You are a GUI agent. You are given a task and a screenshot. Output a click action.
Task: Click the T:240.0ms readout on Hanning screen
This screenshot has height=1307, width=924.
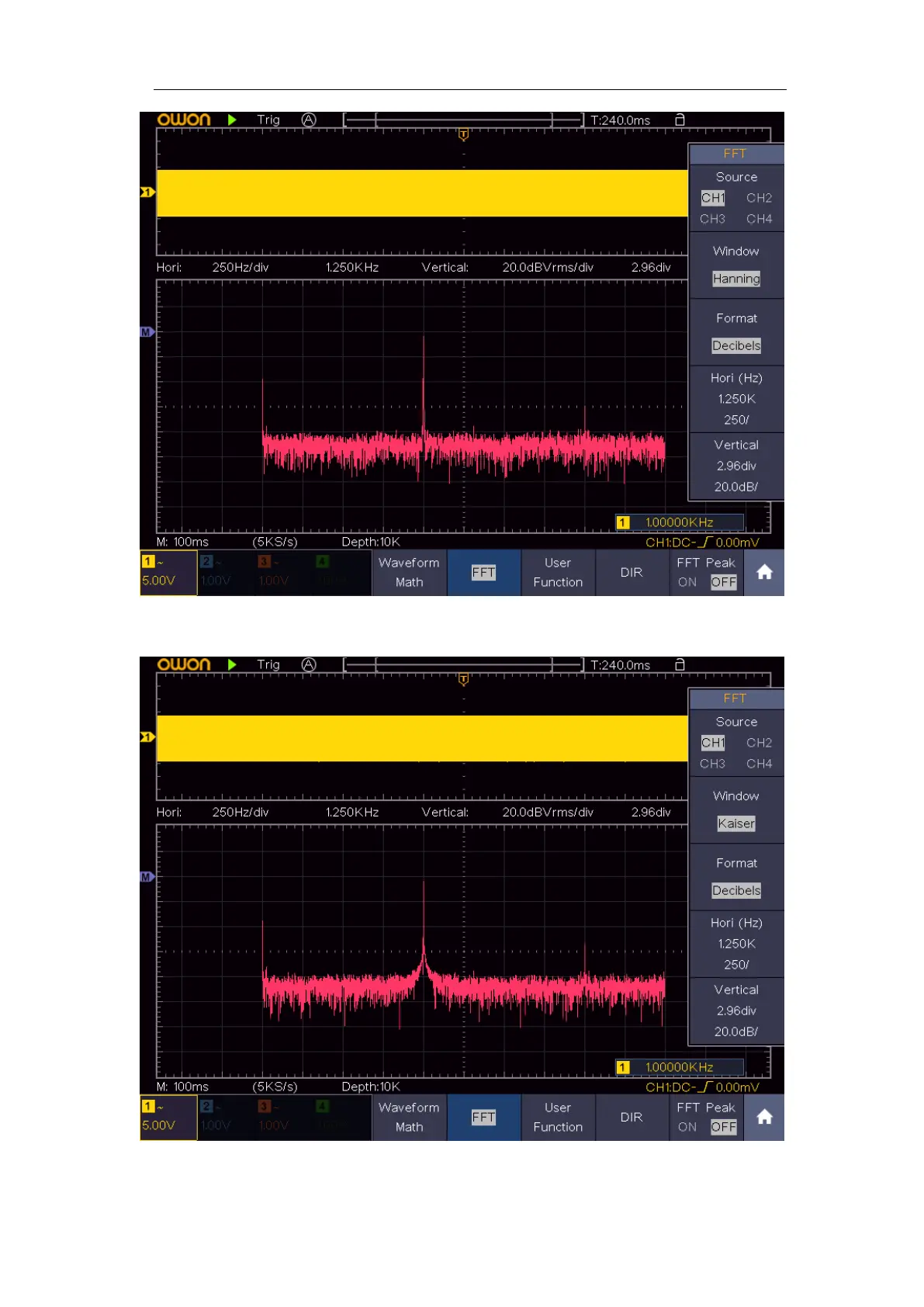tap(621, 120)
